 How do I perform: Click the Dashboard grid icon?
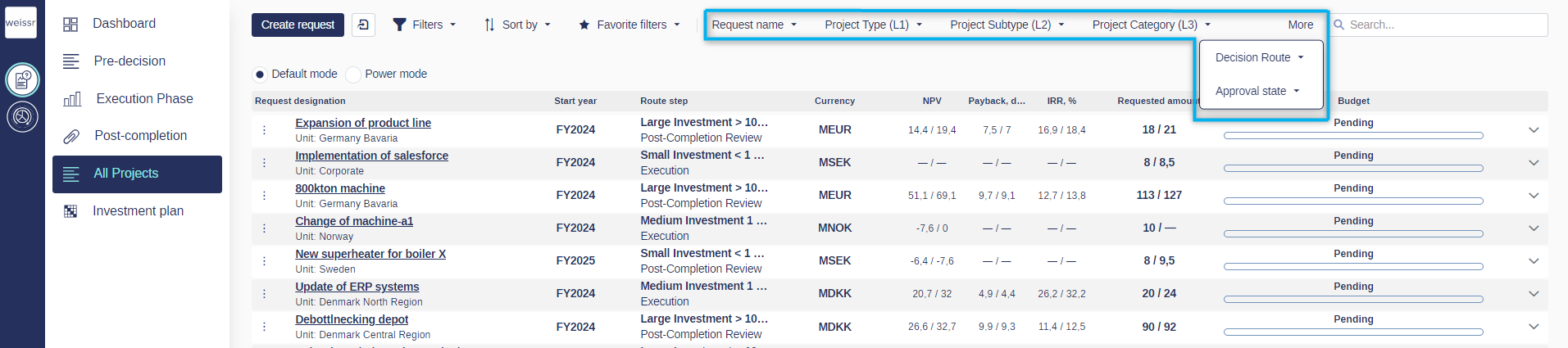70,25
